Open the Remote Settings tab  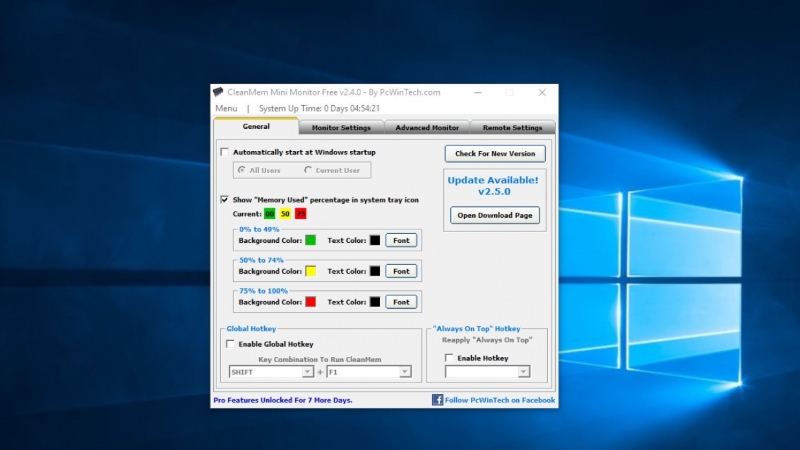[x=512, y=128]
